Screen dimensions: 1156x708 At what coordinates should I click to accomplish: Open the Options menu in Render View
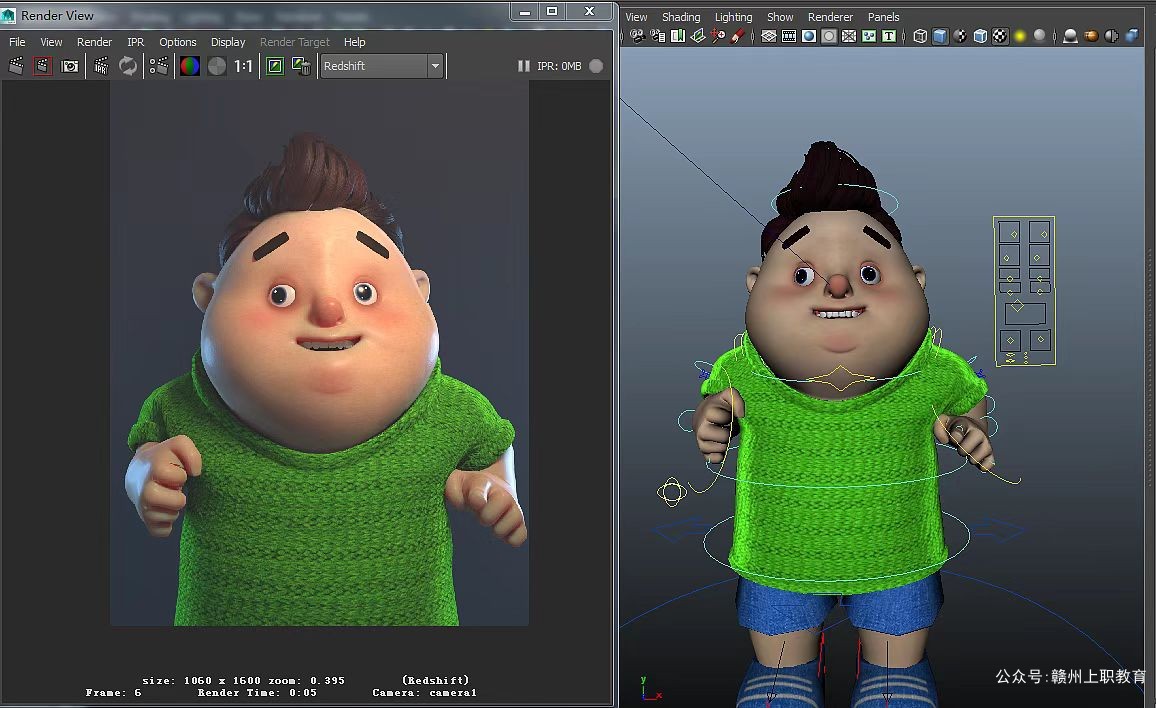[x=178, y=42]
